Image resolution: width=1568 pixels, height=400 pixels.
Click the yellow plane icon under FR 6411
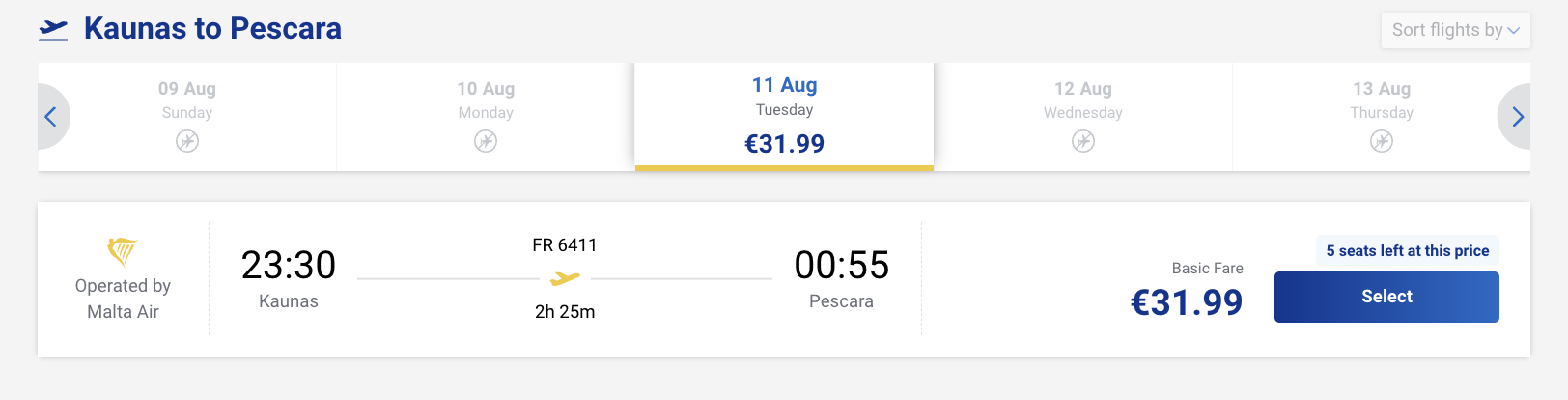point(565,279)
